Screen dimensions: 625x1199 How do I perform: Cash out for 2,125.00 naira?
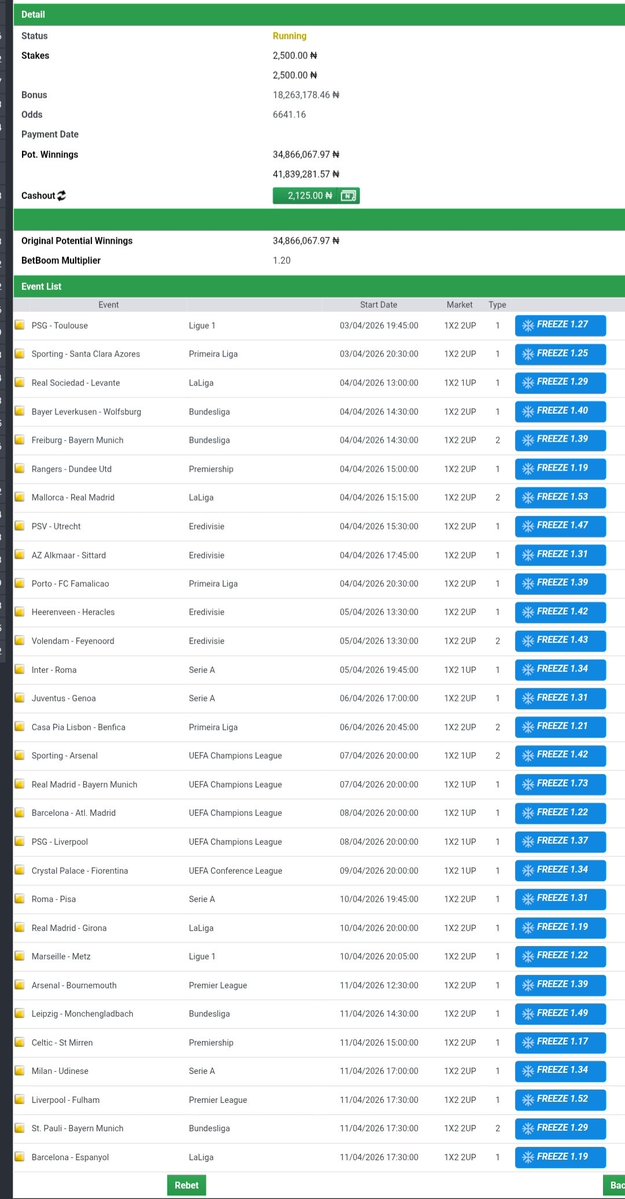coord(316,196)
